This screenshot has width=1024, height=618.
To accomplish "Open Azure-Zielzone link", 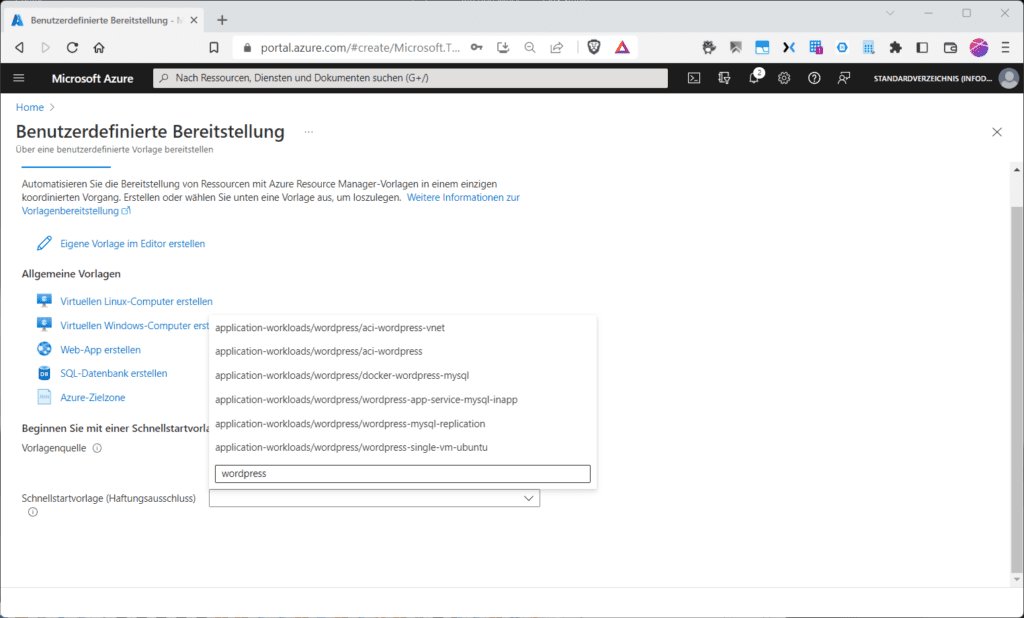I will pos(93,397).
